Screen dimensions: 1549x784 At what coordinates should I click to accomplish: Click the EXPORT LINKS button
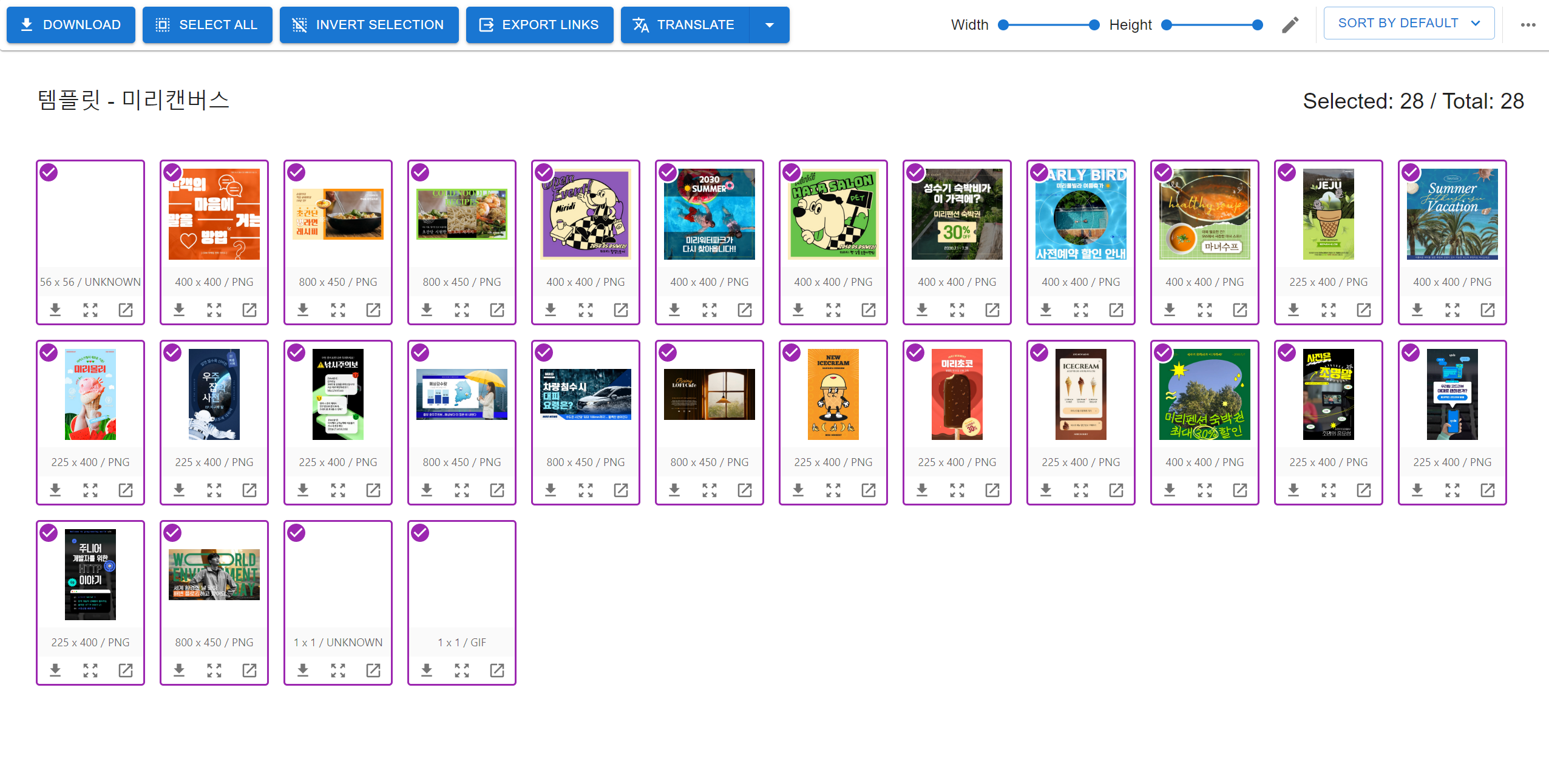[540, 25]
